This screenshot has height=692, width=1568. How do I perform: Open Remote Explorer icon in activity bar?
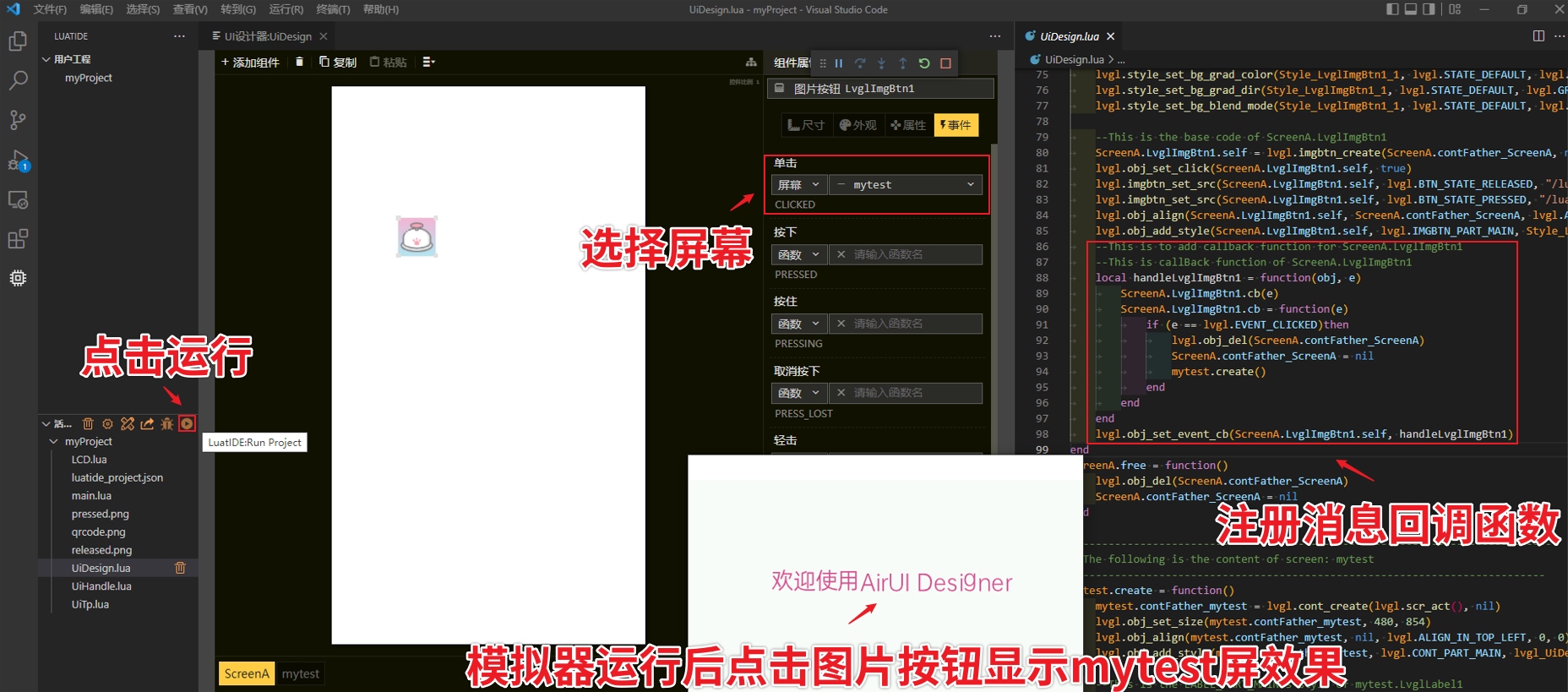18,199
